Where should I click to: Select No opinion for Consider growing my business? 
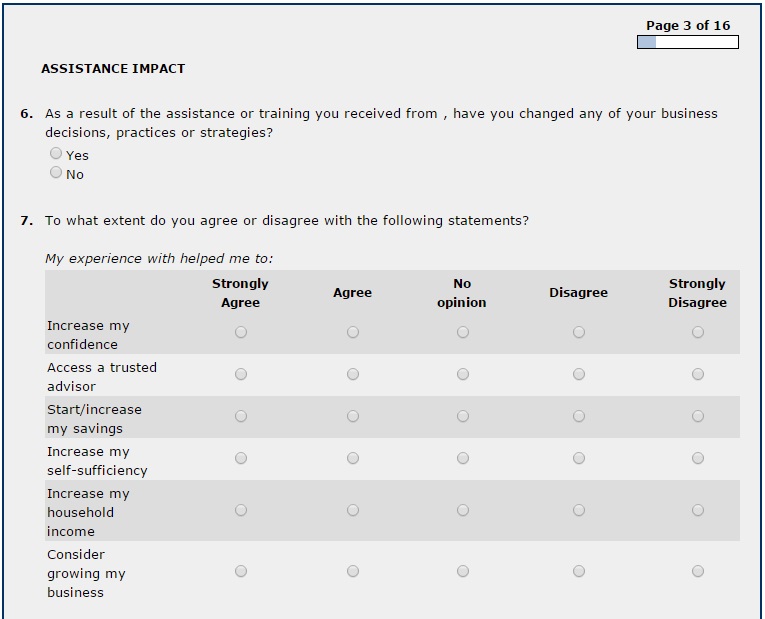463,572
